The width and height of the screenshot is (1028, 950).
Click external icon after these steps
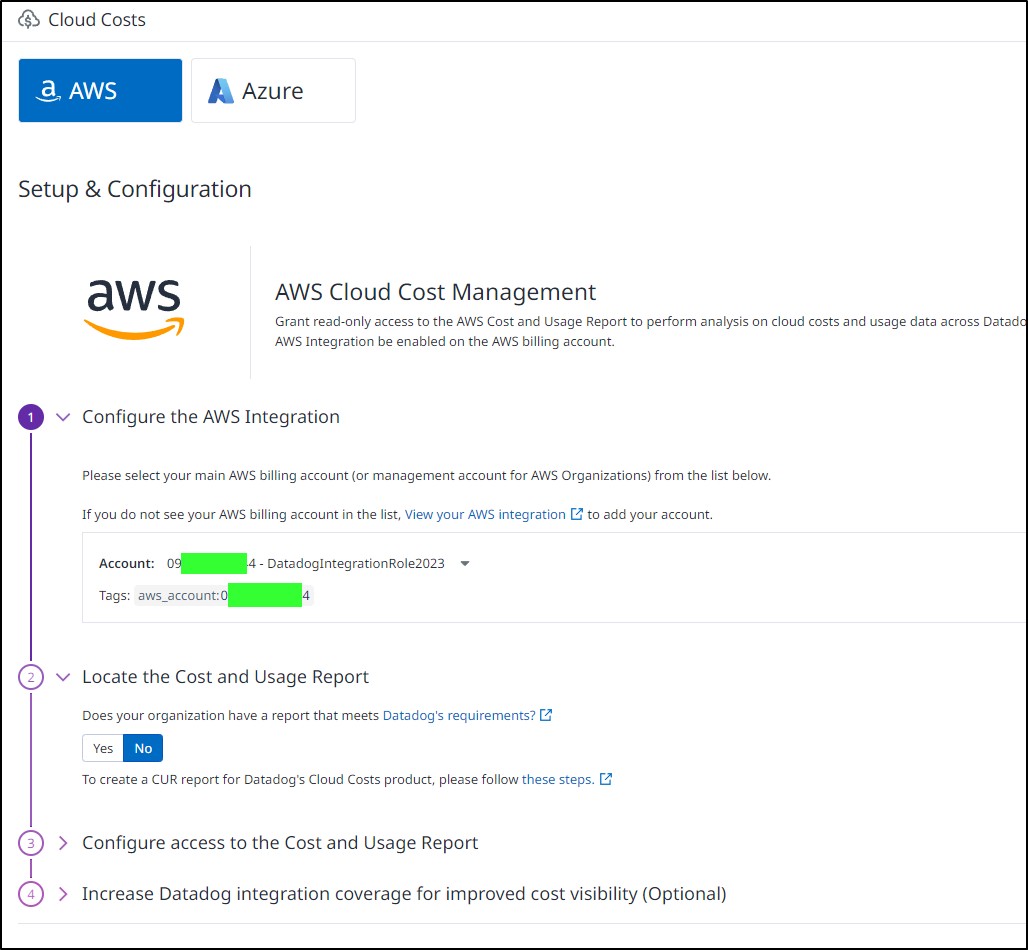click(x=606, y=779)
